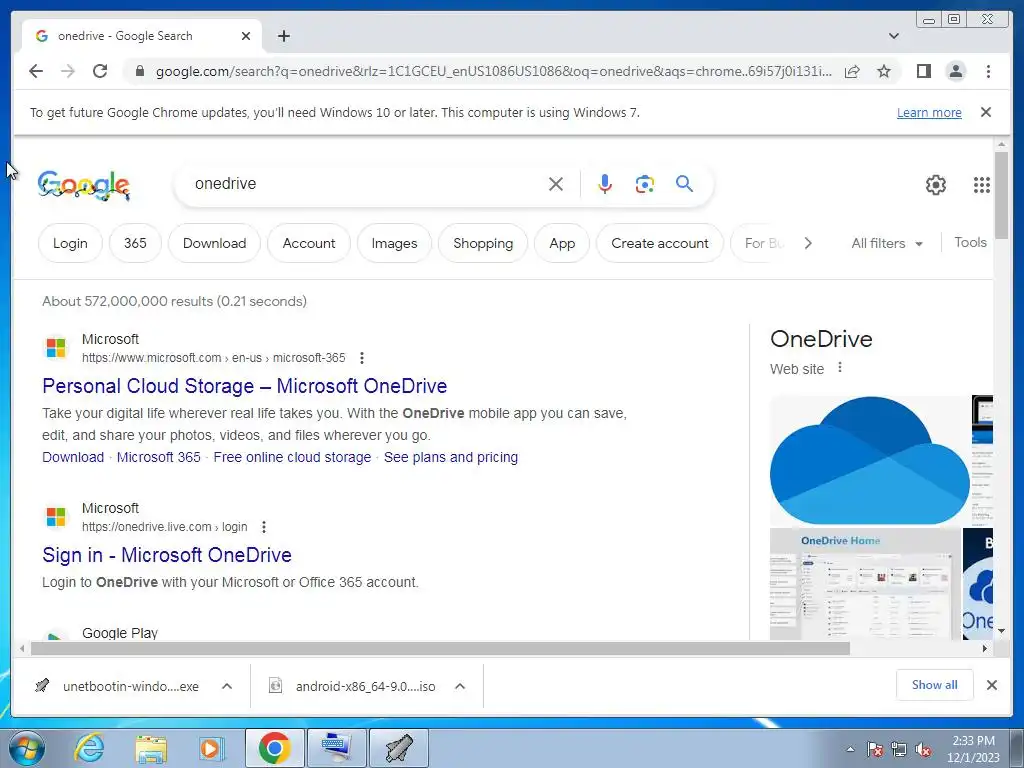Open the All filters dropdown
This screenshot has height=768, width=1024.
(887, 243)
